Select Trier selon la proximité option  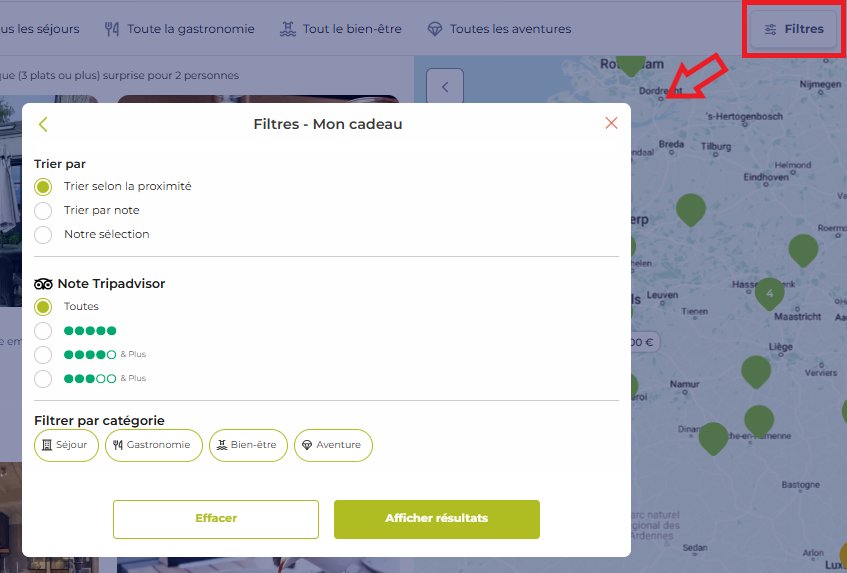(43, 187)
